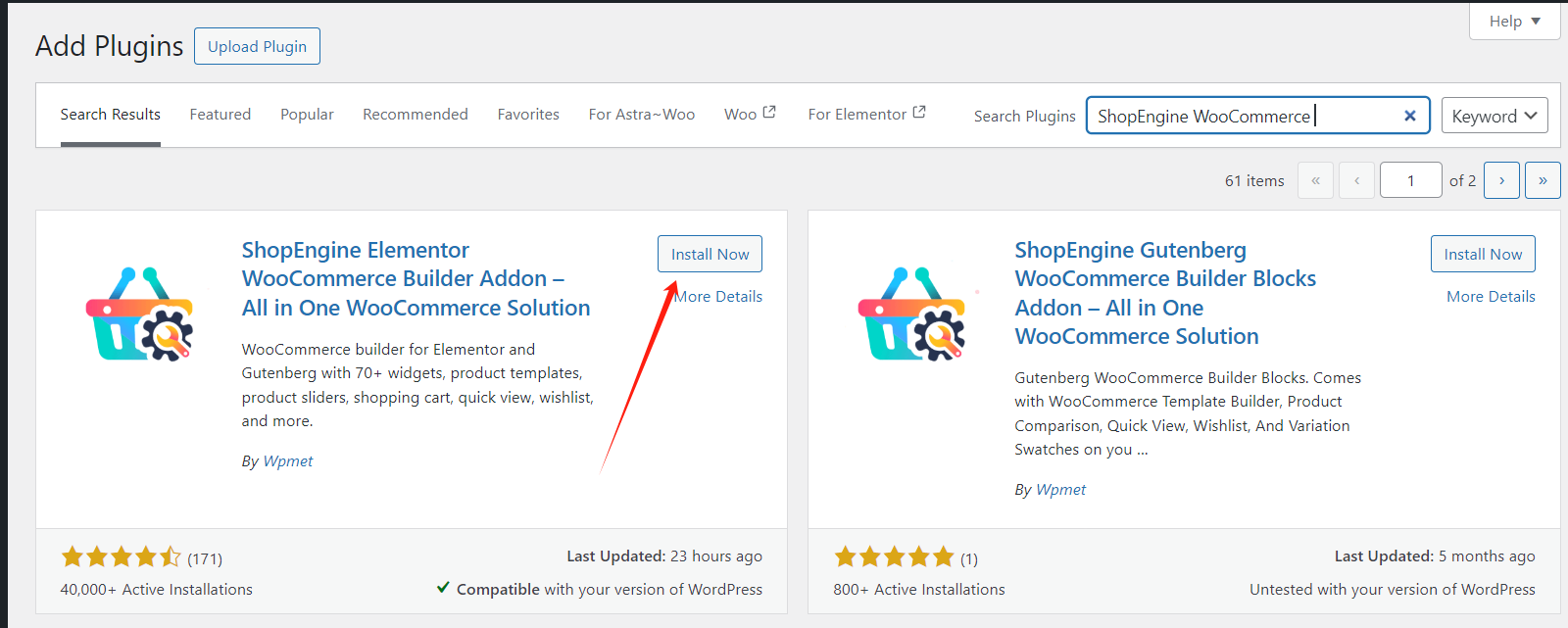
Task: Click the ShopEngine Gutenberg plugin basket icon
Action: (911, 314)
